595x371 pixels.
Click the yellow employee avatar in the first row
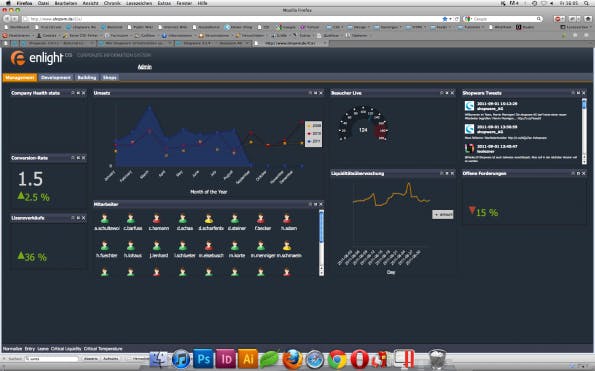point(208,219)
